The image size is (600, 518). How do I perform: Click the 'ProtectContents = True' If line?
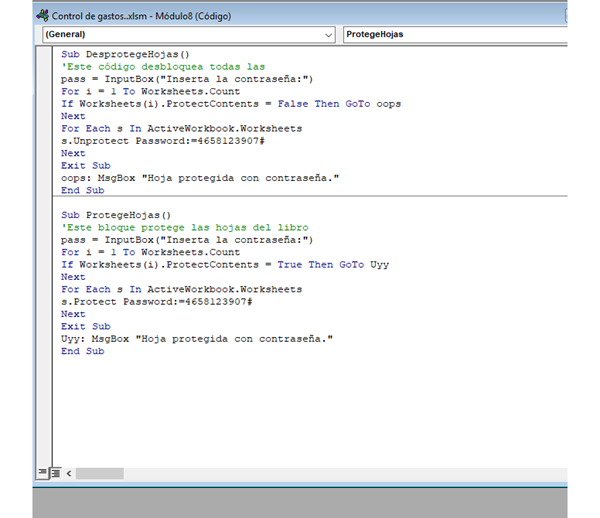click(224, 265)
